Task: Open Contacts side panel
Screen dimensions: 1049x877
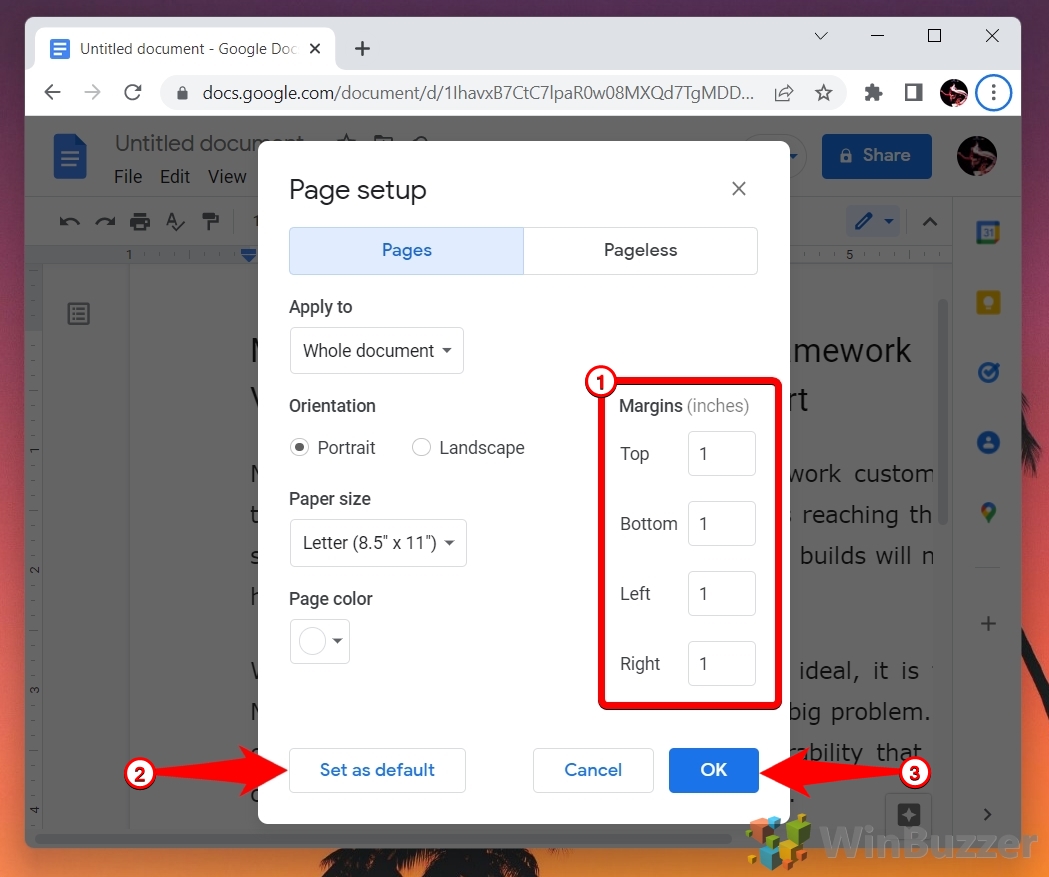Action: 988,442
